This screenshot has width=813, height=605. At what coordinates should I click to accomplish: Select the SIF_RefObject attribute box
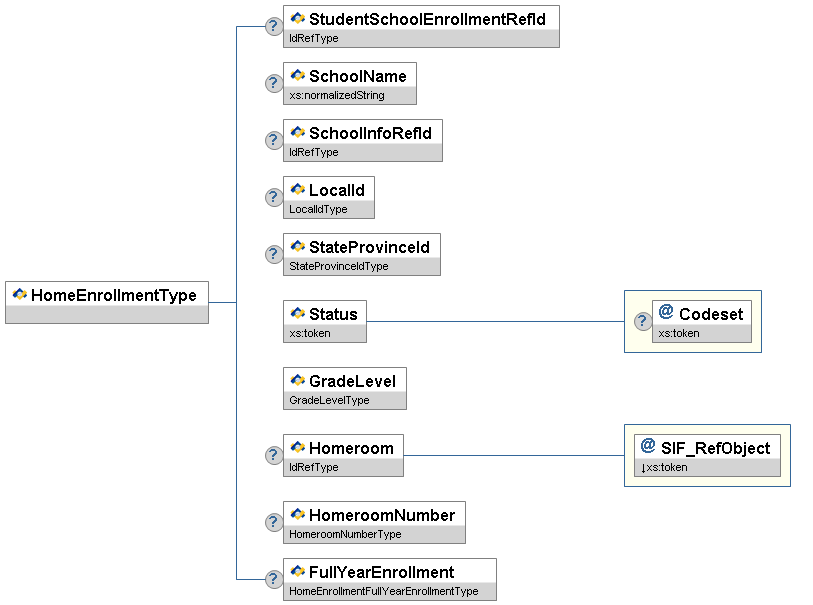pos(706,448)
